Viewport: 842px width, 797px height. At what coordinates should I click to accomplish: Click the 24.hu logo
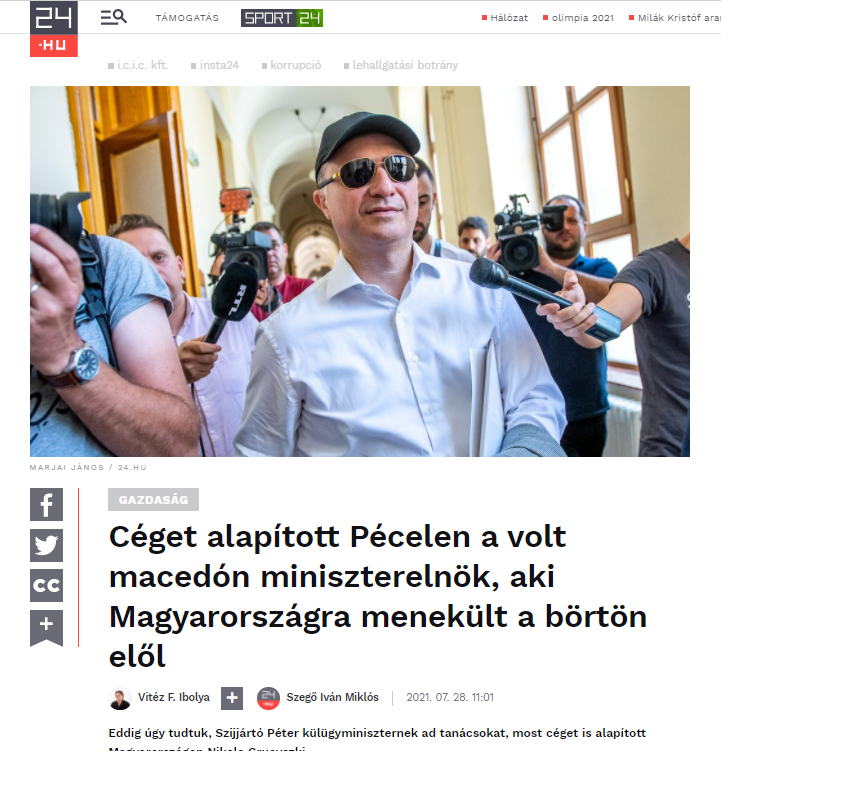tap(54, 28)
